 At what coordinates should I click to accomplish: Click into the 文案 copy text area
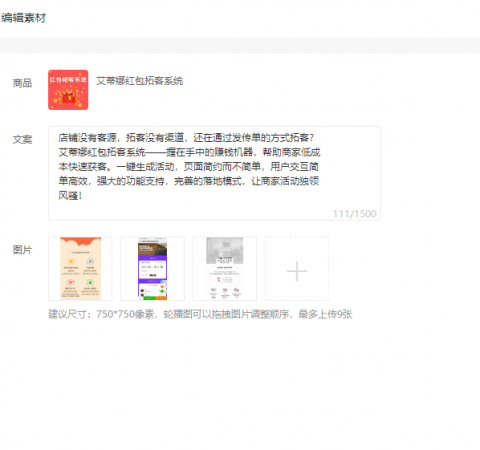[214, 173]
